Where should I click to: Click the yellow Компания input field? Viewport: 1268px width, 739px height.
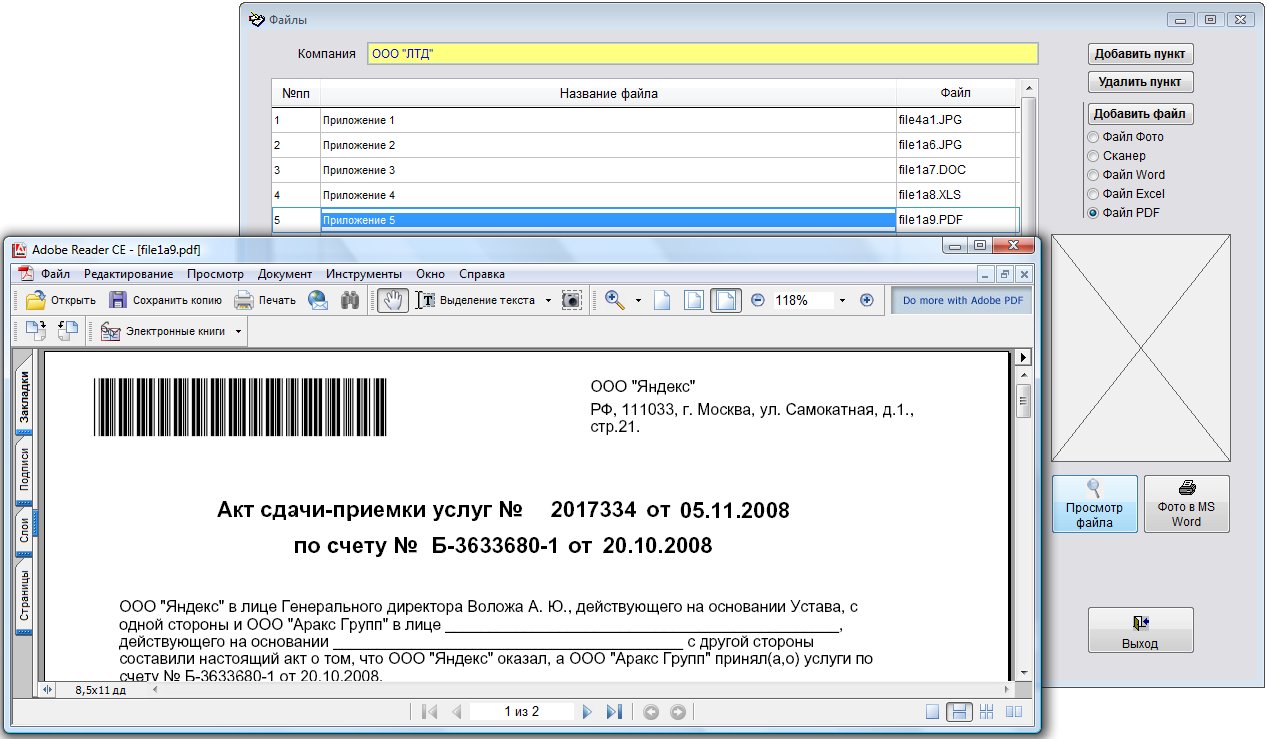[702, 54]
